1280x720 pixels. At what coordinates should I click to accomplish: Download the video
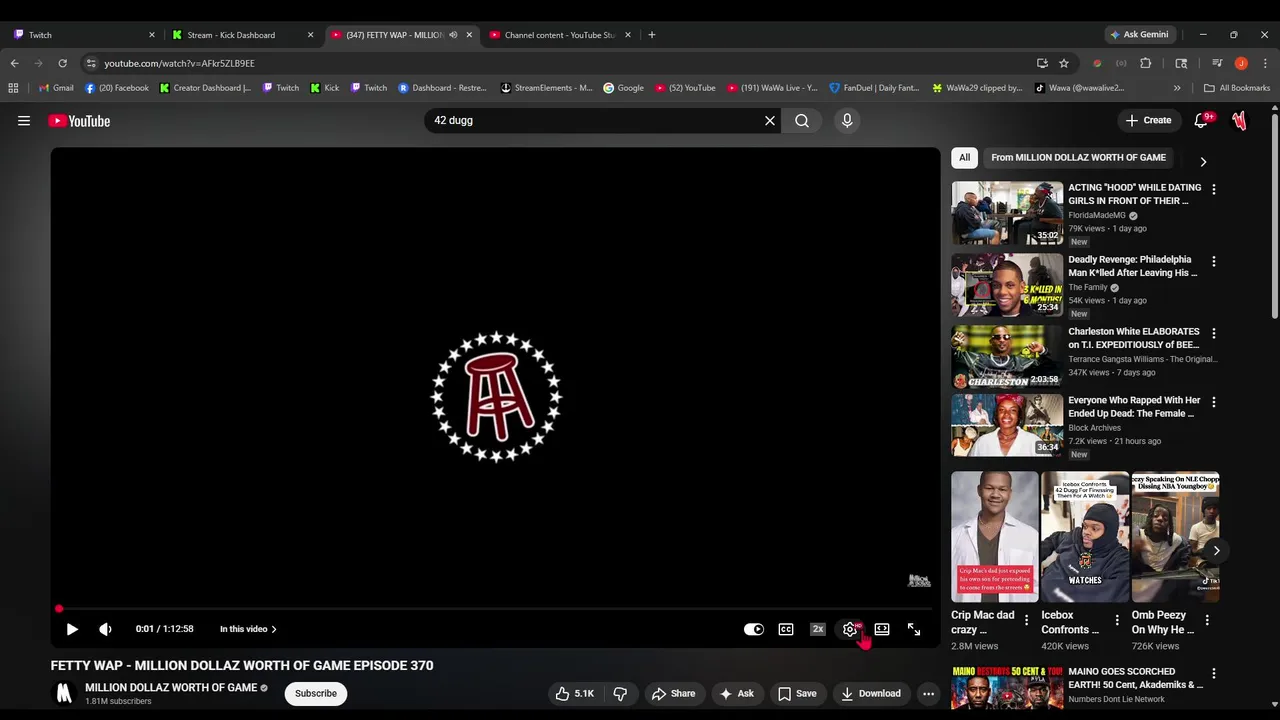(871, 693)
